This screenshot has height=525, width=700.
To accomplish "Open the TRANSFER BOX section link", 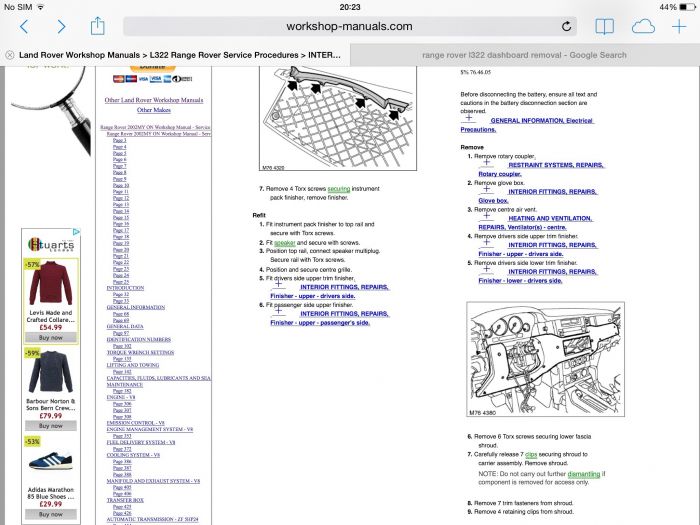I will click(125, 500).
